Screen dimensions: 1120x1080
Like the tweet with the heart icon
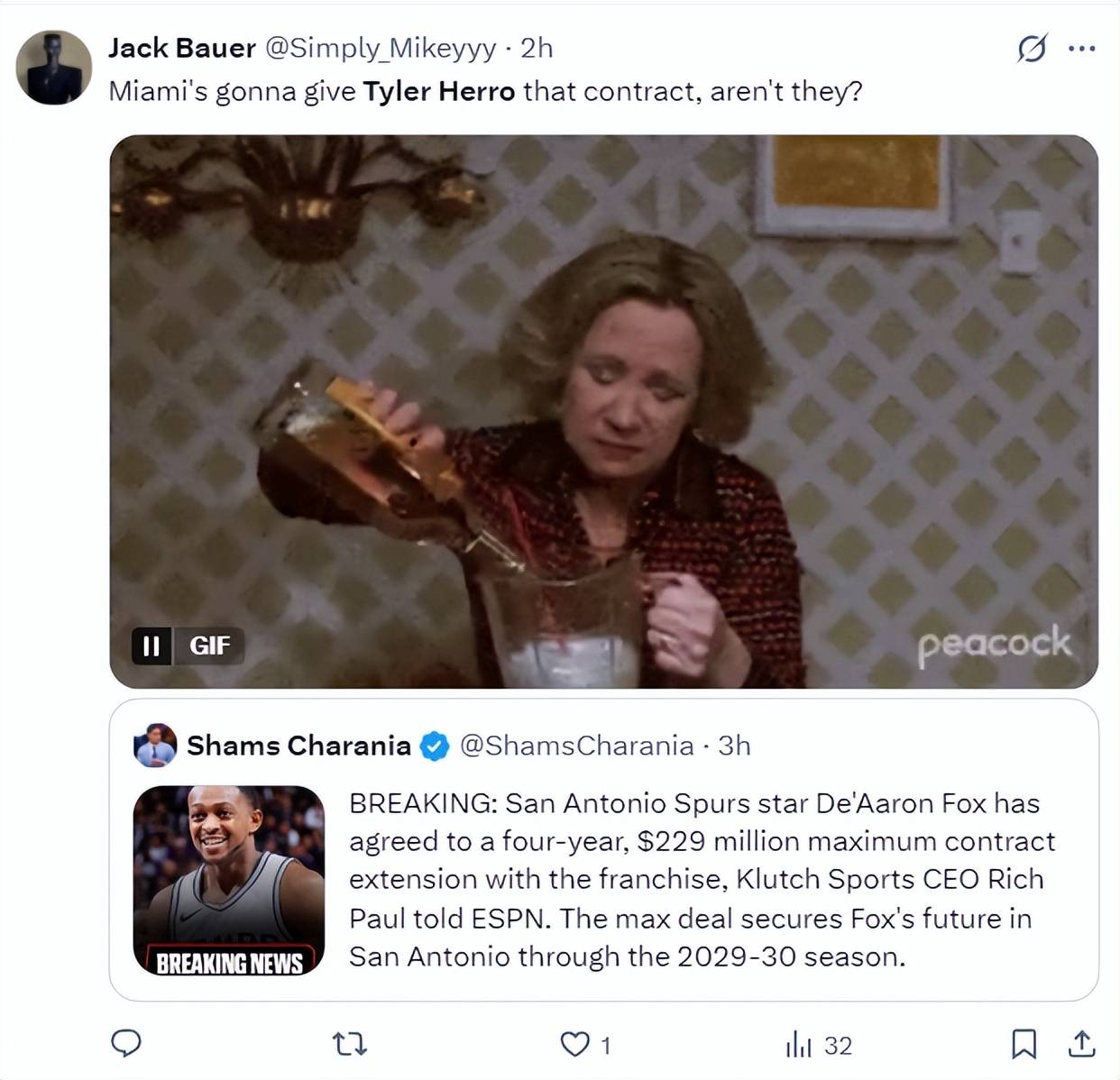point(574,1044)
